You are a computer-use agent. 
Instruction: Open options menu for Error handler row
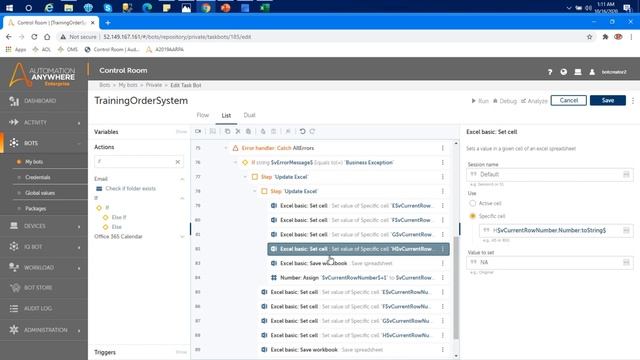tap(442, 148)
